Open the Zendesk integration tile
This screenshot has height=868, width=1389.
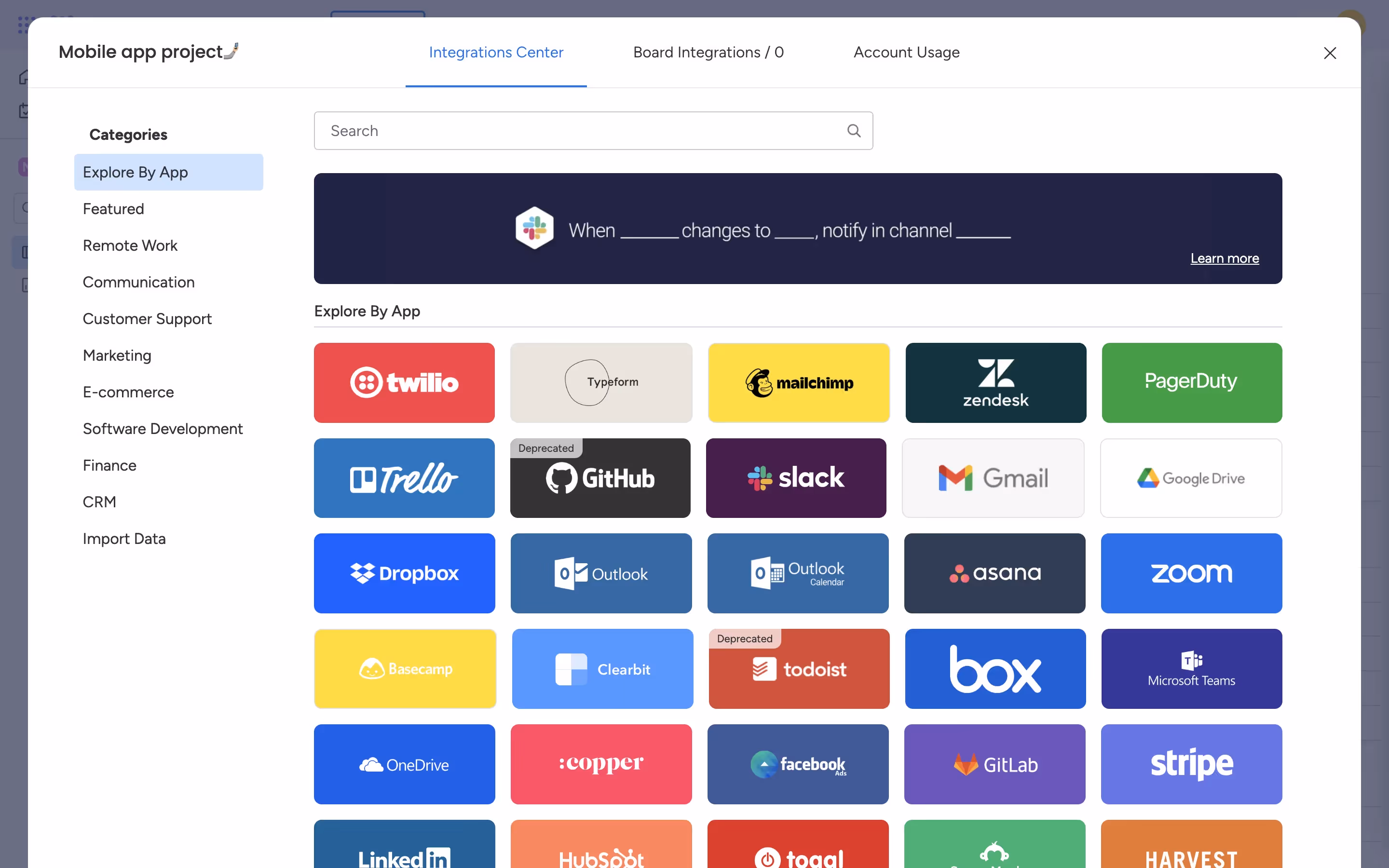coord(995,382)
